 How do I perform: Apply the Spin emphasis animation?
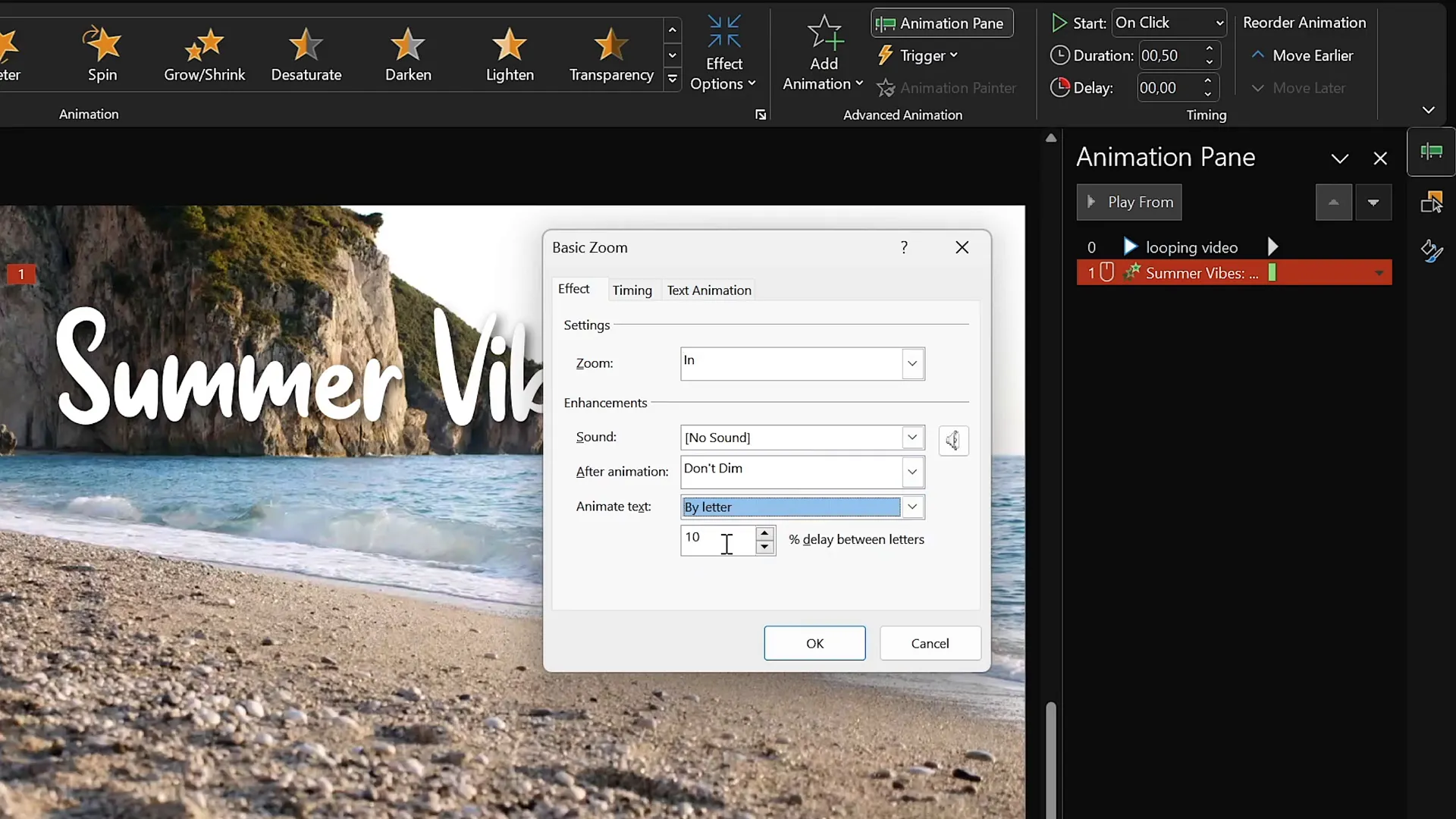(x=102, y=54)
